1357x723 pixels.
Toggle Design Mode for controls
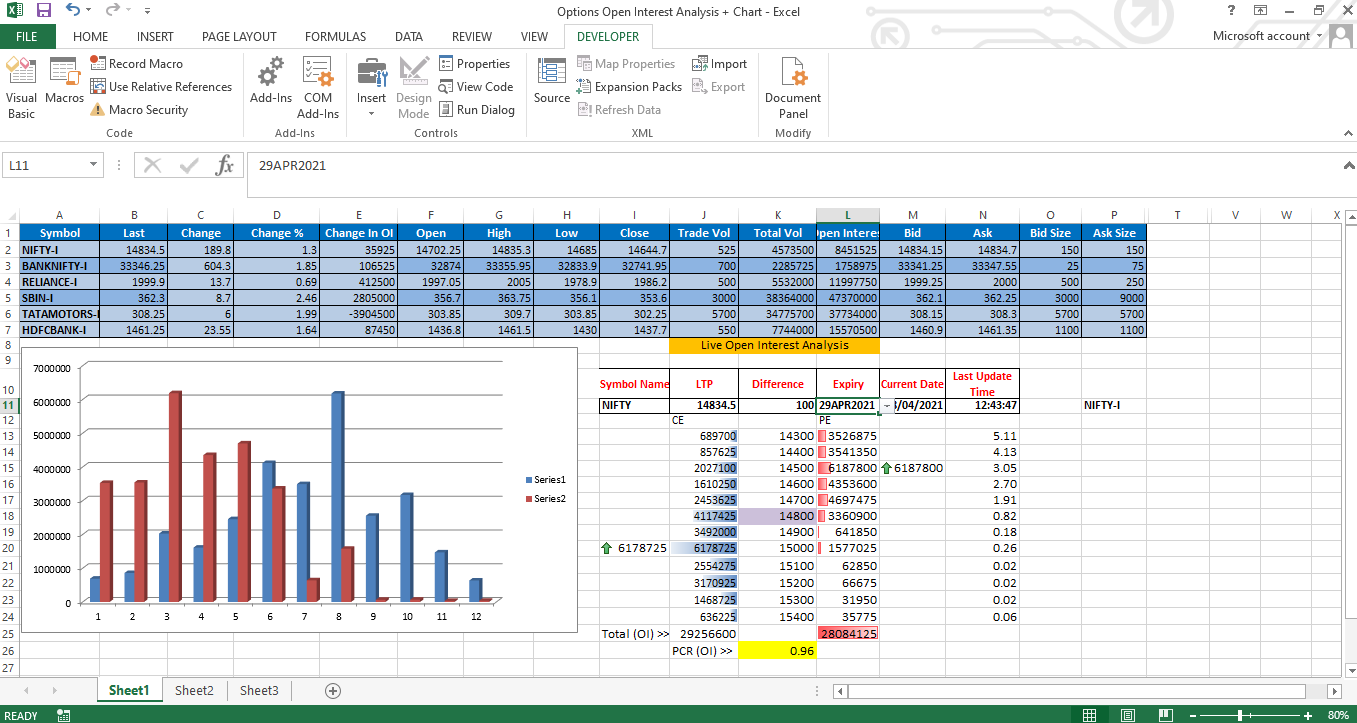pyautogui.click(x=413, y=86)
